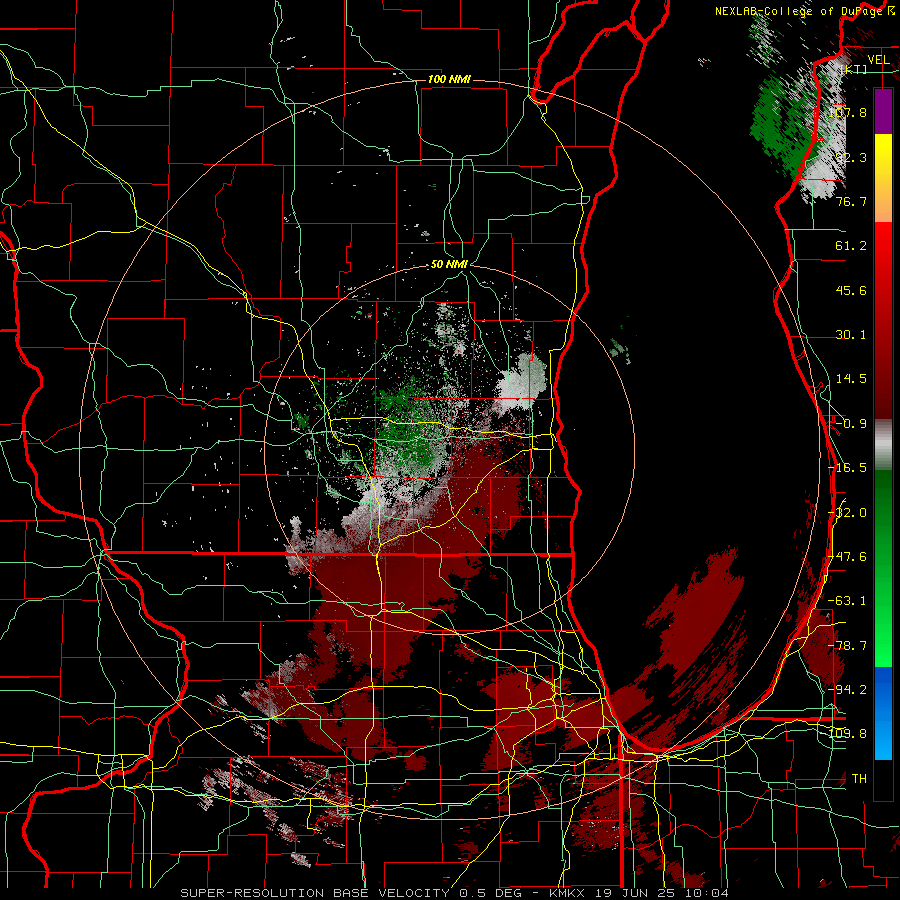Click the green segment of the color bar
The height and width of the screenshot is (900, 900).
click(x=883, y=568)
